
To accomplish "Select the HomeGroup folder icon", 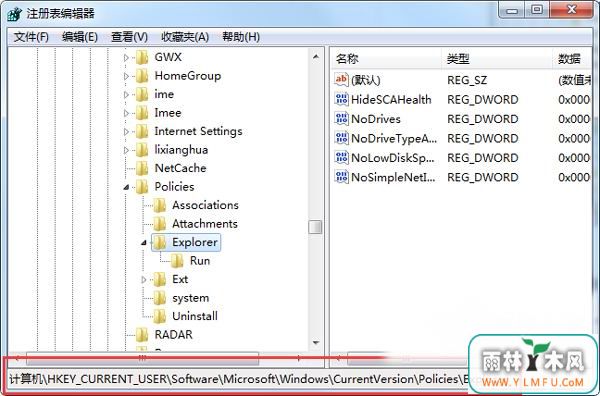I will [x=142, y=76].
